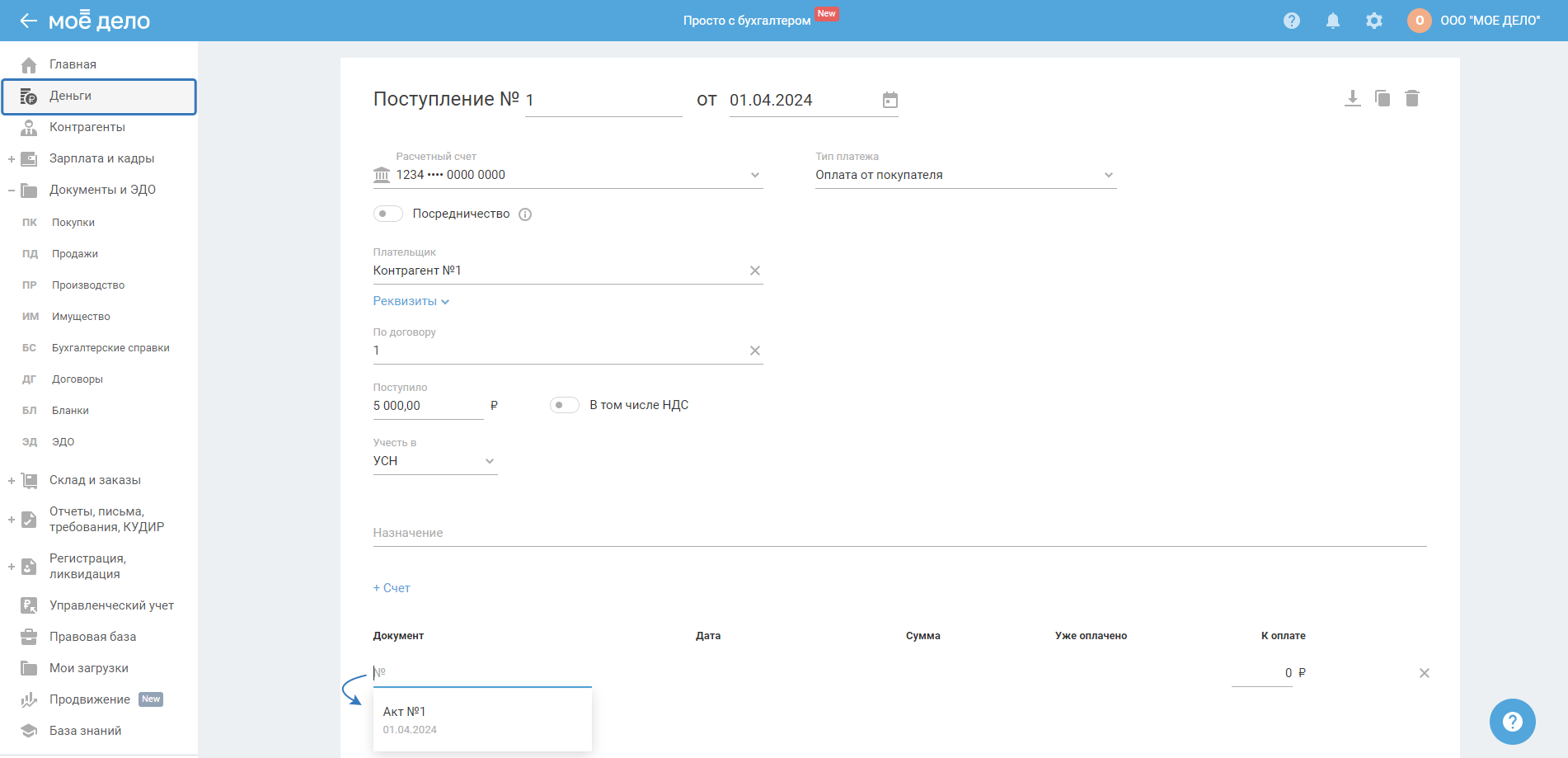Open the calendar date picker

[x=890, y=101]
